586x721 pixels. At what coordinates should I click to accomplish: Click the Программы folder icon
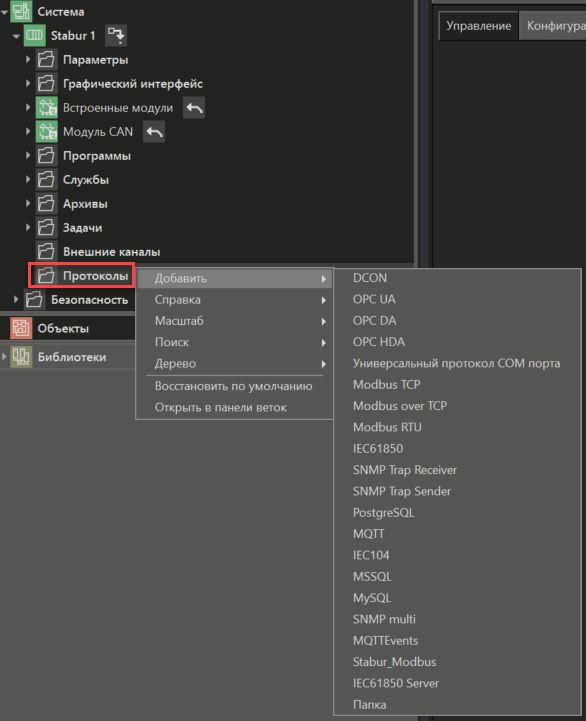point(46,156)
